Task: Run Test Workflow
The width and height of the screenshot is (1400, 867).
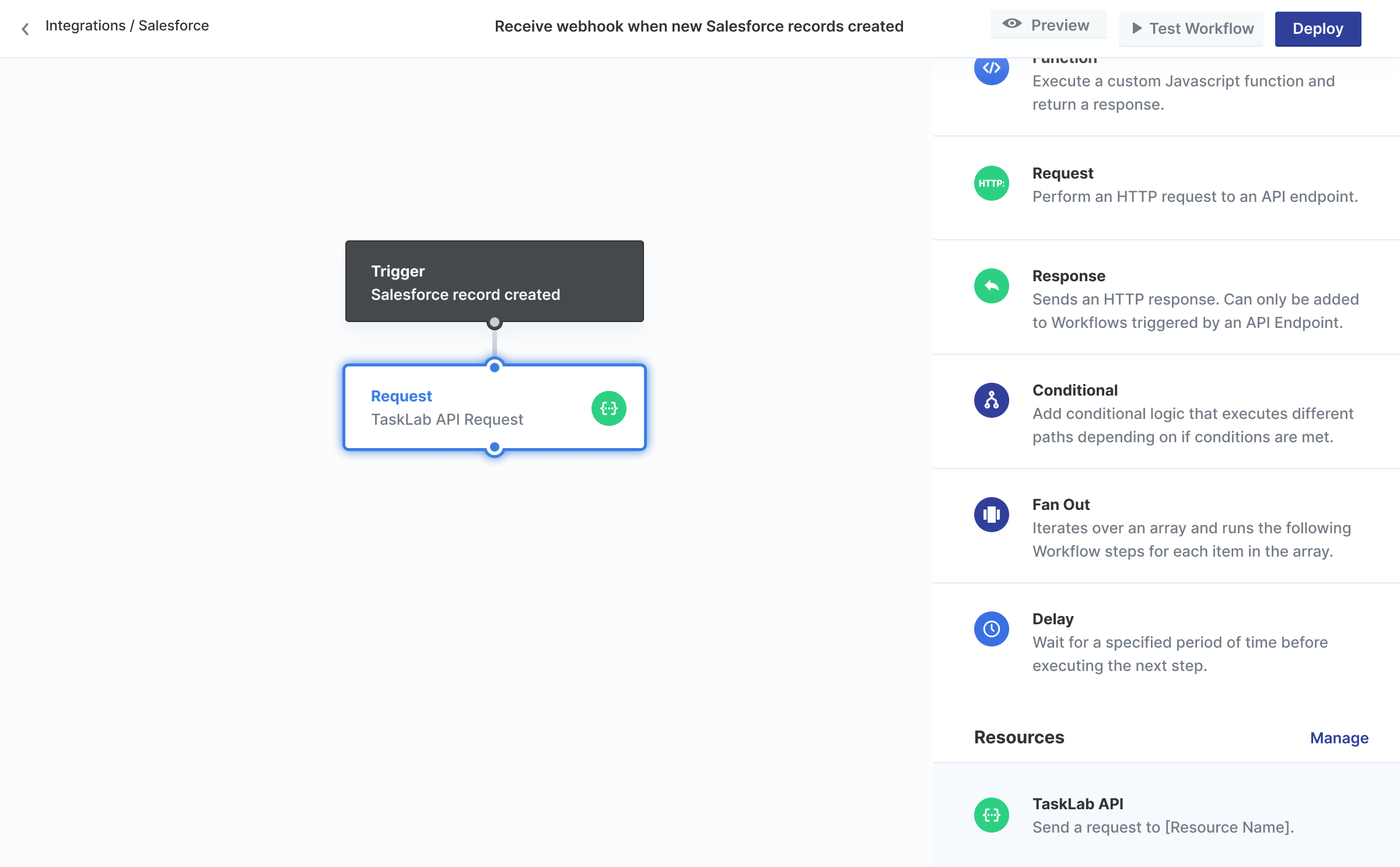Action: pos(1191,29)
